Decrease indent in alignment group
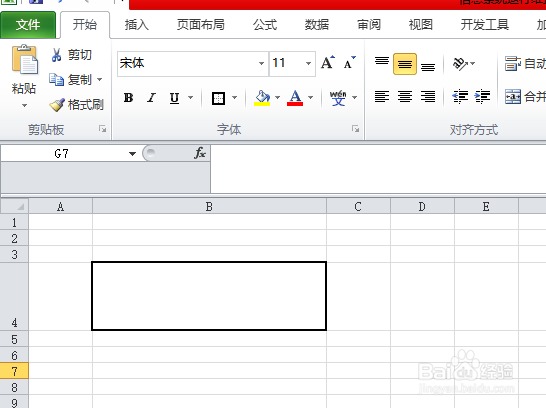Viewport: 546px width, 408px height. pos(460,96)
